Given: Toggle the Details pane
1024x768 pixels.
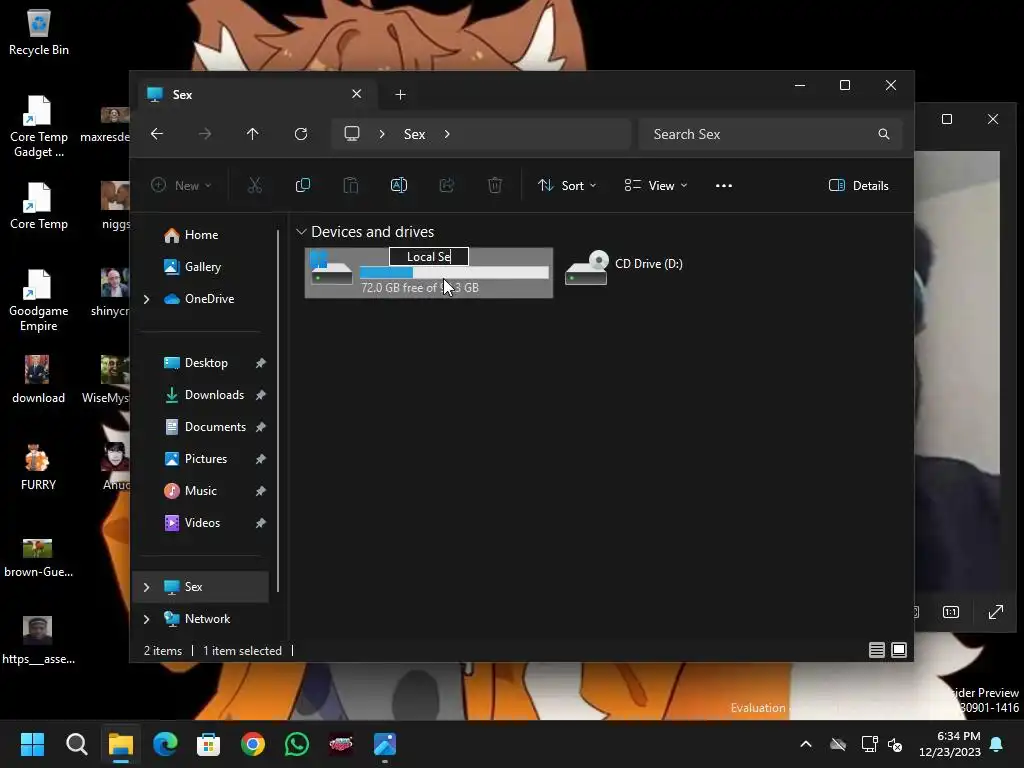Looking at the screenshot, I should (859, 185).
